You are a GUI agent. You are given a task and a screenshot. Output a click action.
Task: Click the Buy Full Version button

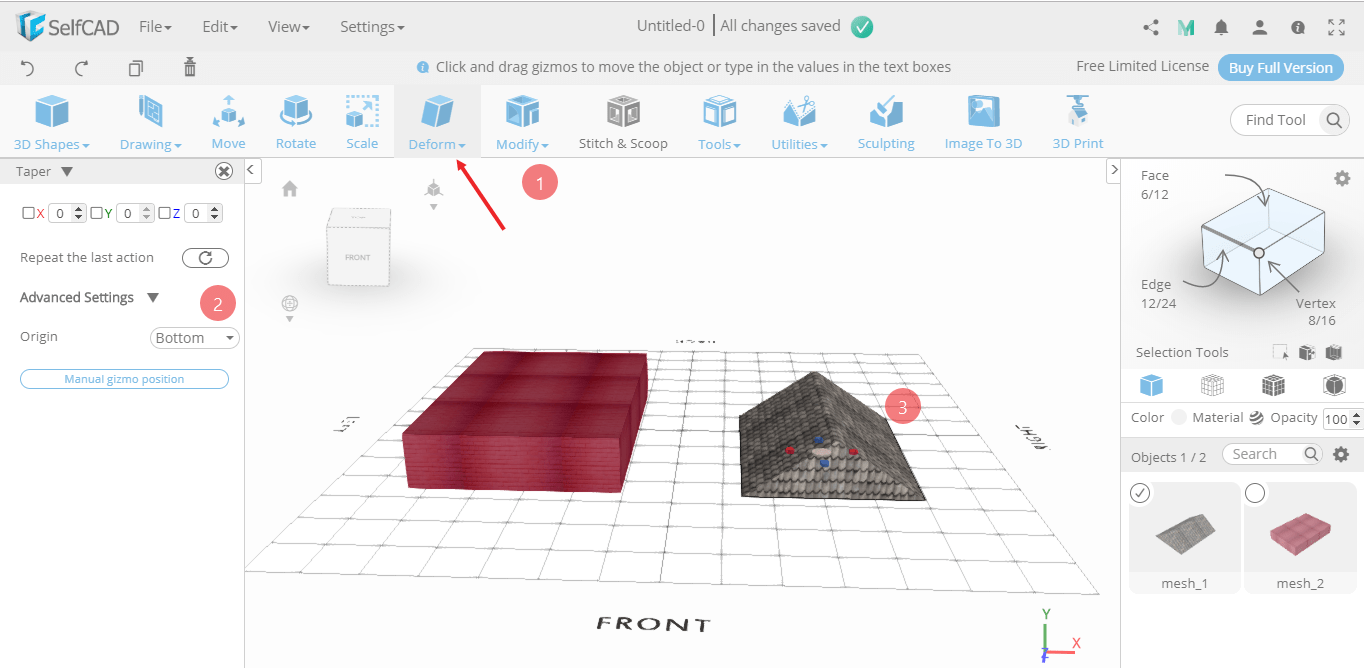tap(1280, 67)
